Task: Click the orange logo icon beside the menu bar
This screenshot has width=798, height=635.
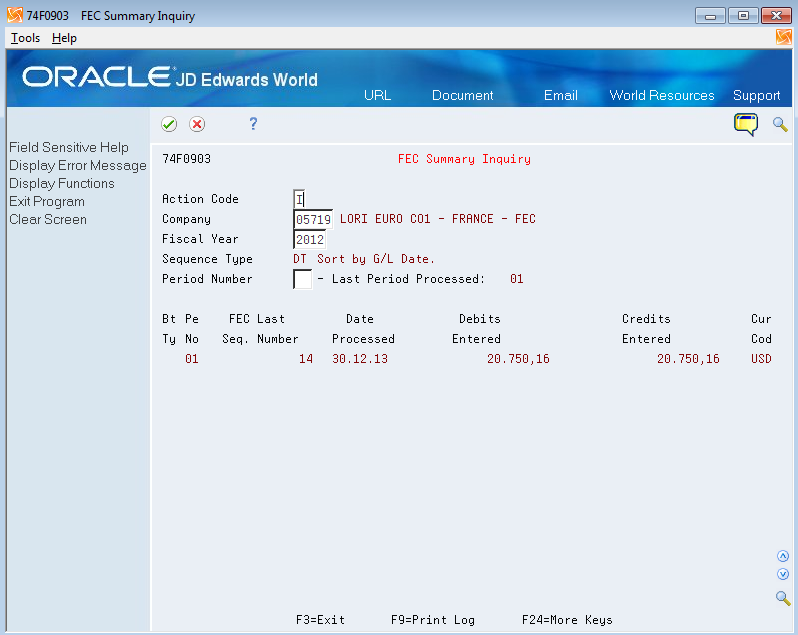Action: click(783, 37)
